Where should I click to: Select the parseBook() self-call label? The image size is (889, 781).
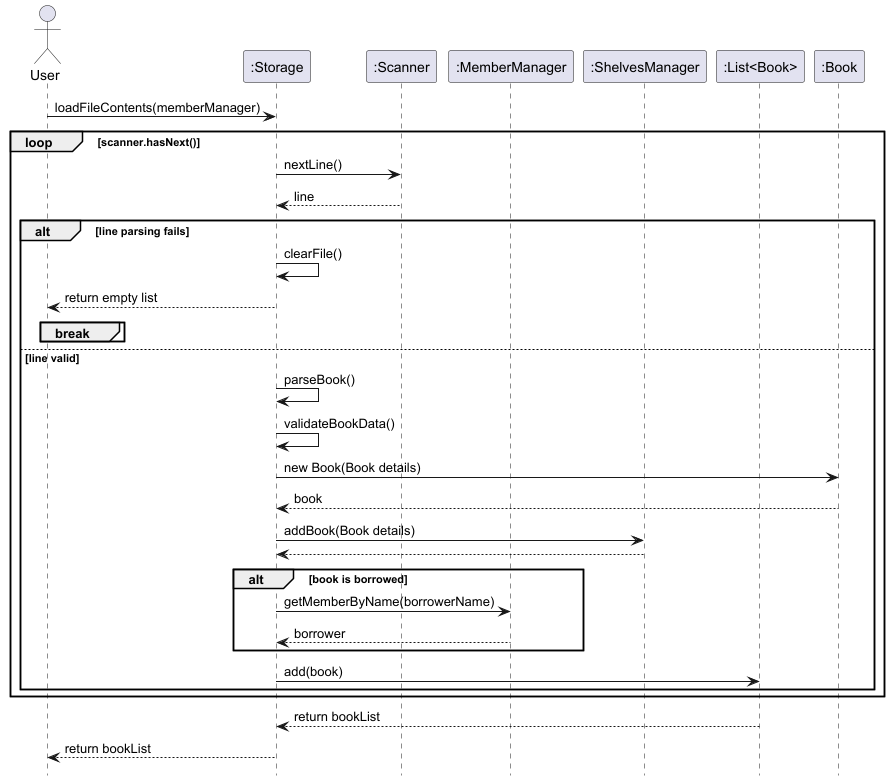(319, 380)
